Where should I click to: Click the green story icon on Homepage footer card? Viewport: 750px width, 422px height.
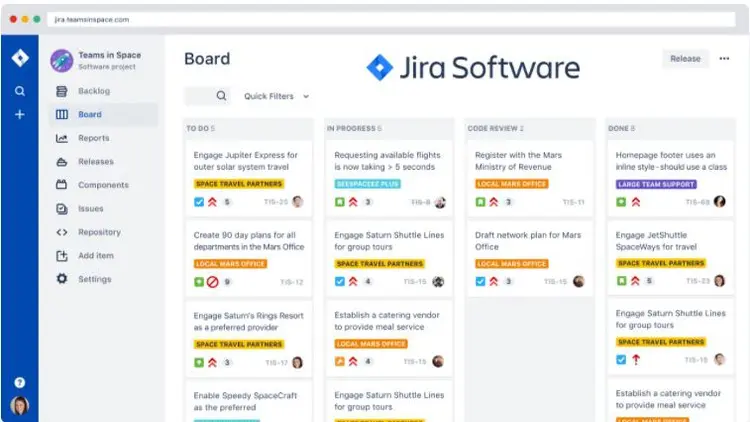pyautogui.click(x=621, y=202)
